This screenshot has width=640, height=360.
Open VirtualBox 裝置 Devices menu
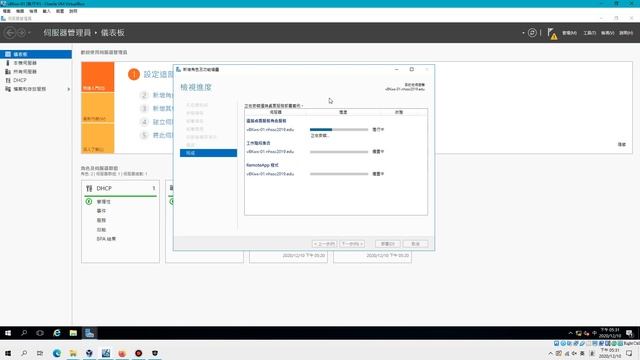[60, 11]
